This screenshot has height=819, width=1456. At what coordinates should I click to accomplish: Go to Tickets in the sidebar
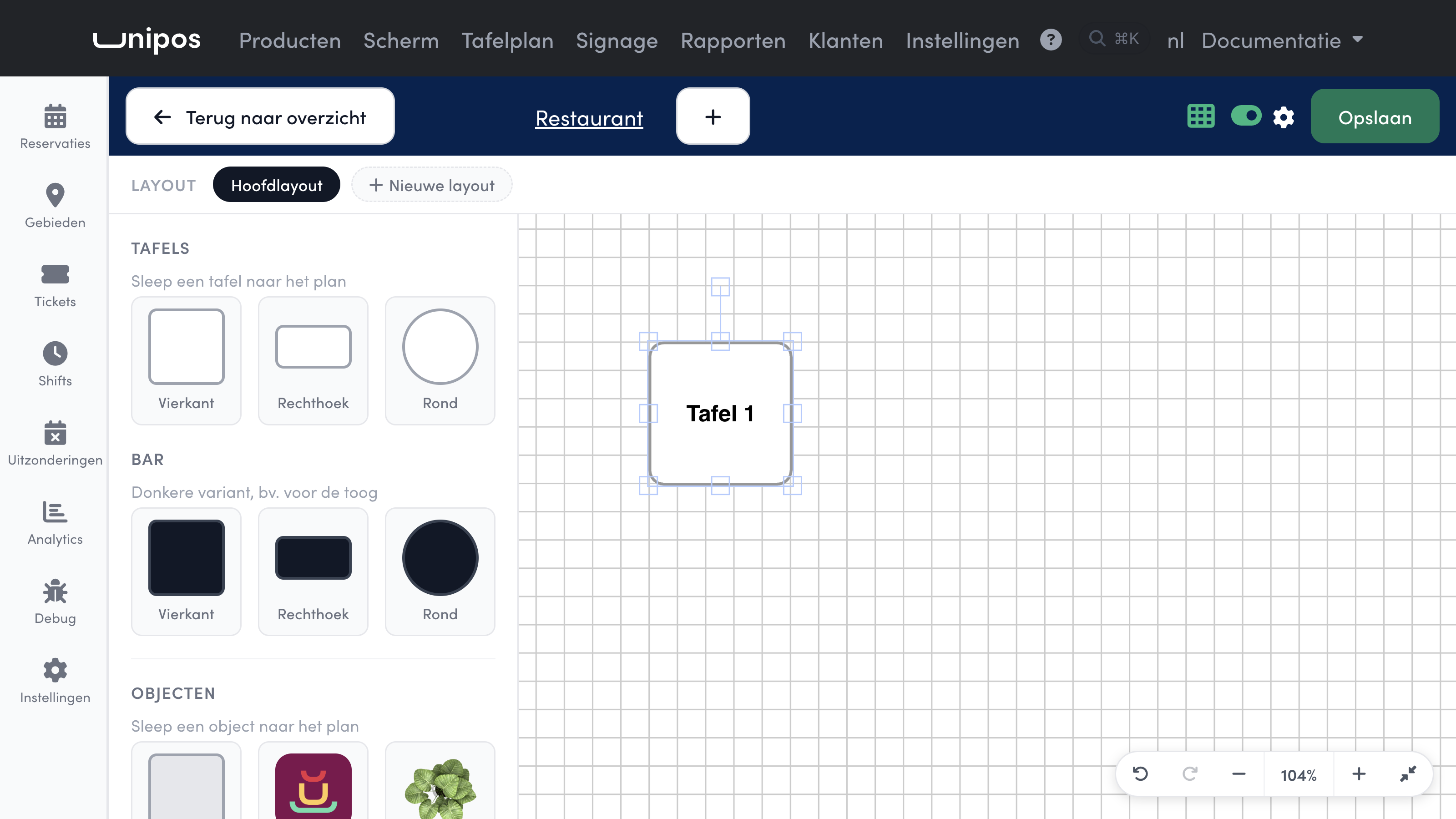(55, 285)
